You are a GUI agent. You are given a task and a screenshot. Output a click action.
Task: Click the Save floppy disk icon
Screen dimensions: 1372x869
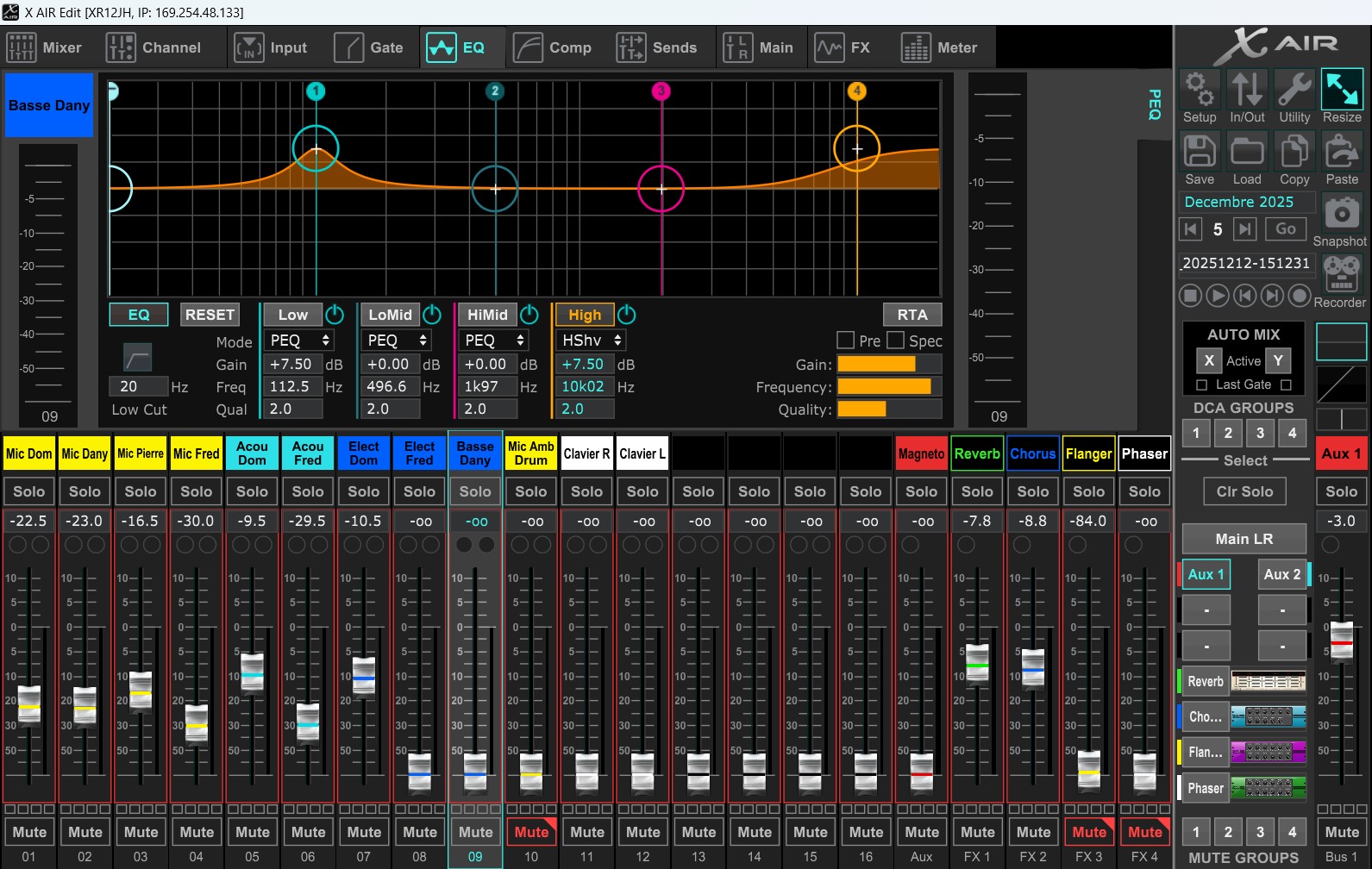coord(1199,152)
